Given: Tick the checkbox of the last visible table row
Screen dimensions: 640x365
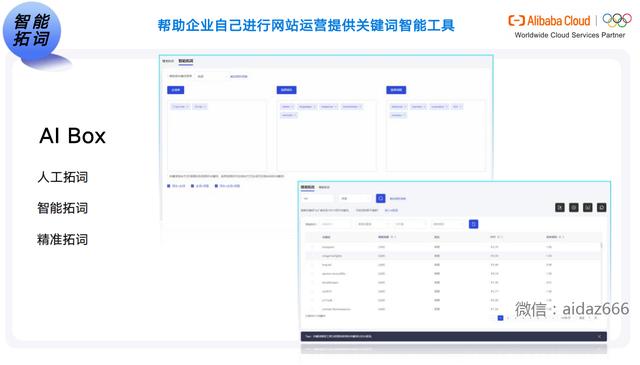Looking at the screenshot, I should pyautogui.click(x=313, y=309).
